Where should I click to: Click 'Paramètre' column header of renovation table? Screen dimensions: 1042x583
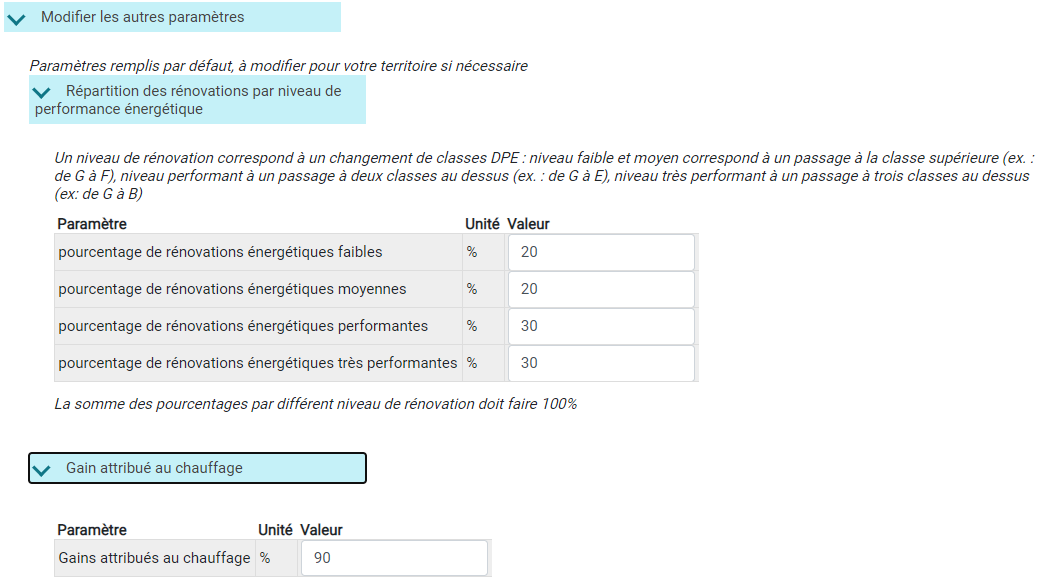pos(92,224)
